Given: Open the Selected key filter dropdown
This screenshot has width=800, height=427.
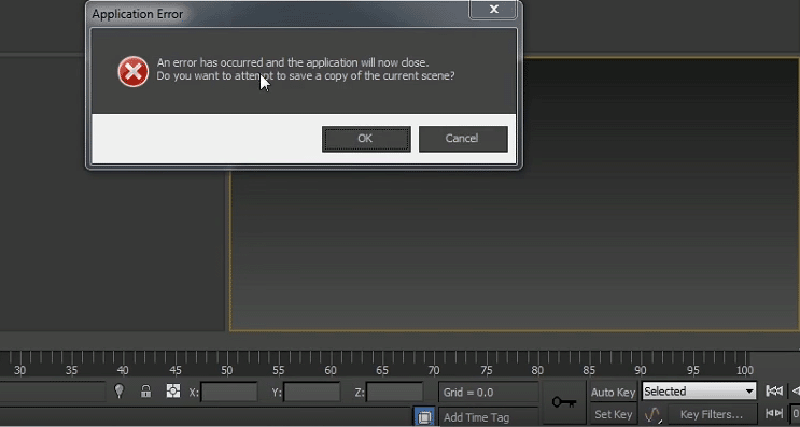Looking at the screenshot, I should tap(699, 391).
